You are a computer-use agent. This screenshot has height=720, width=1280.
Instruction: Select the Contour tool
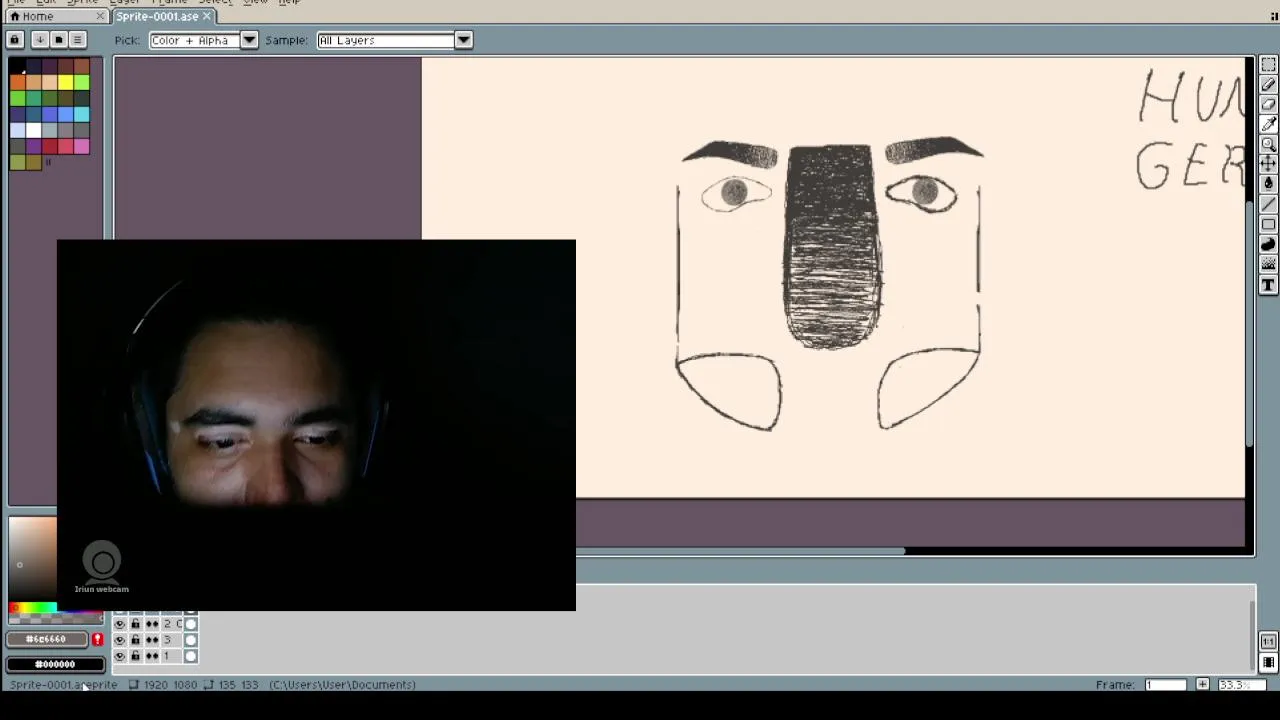tap(1268, 244)
